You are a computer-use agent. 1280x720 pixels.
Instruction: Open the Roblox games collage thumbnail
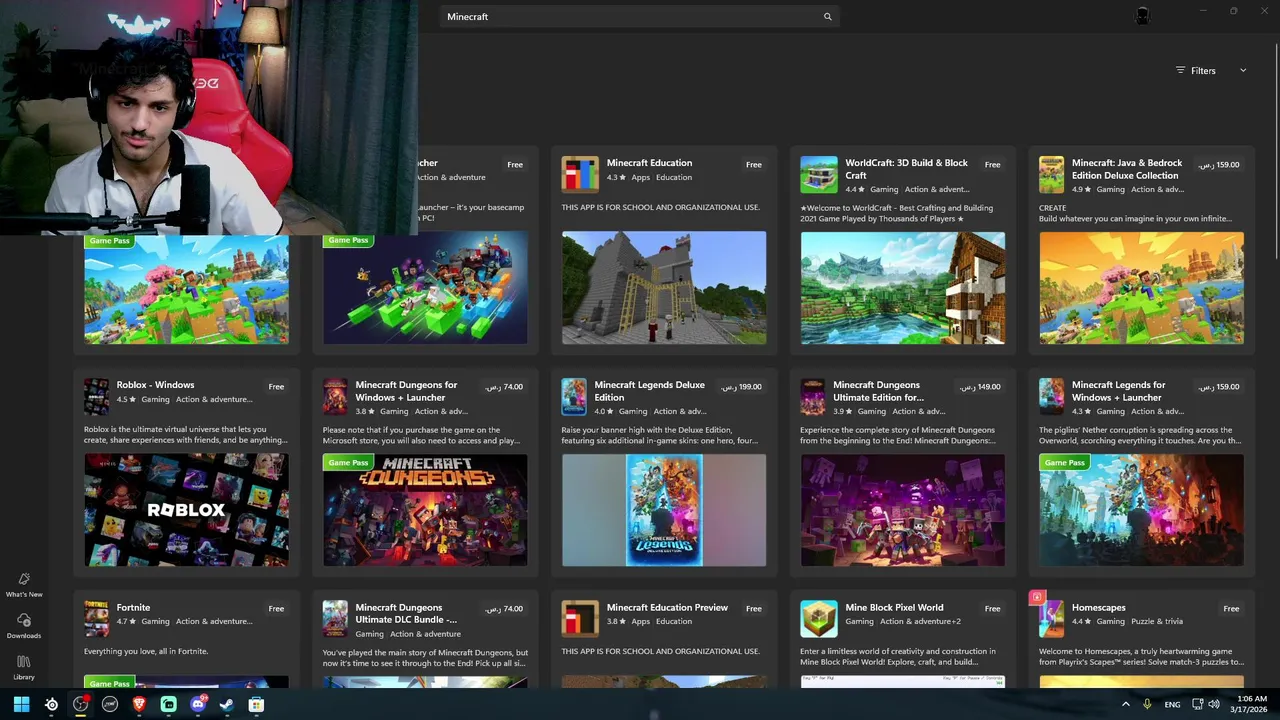pos(186,510)
